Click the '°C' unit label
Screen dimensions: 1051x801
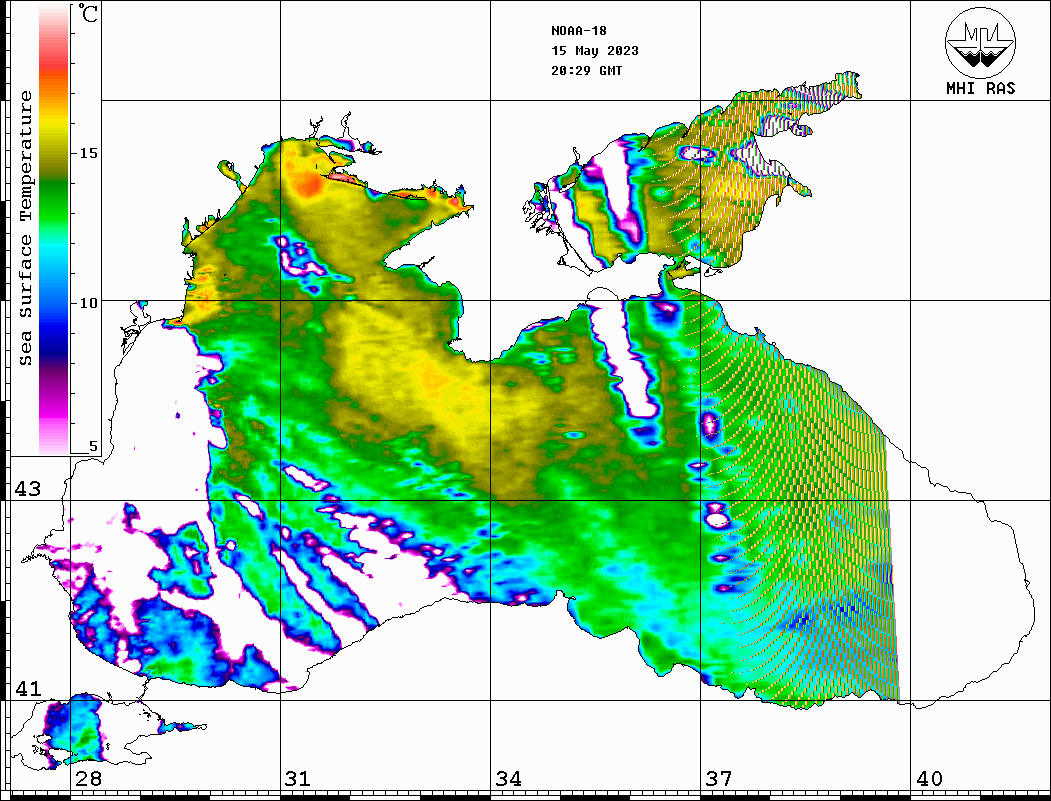coord(88,14)
